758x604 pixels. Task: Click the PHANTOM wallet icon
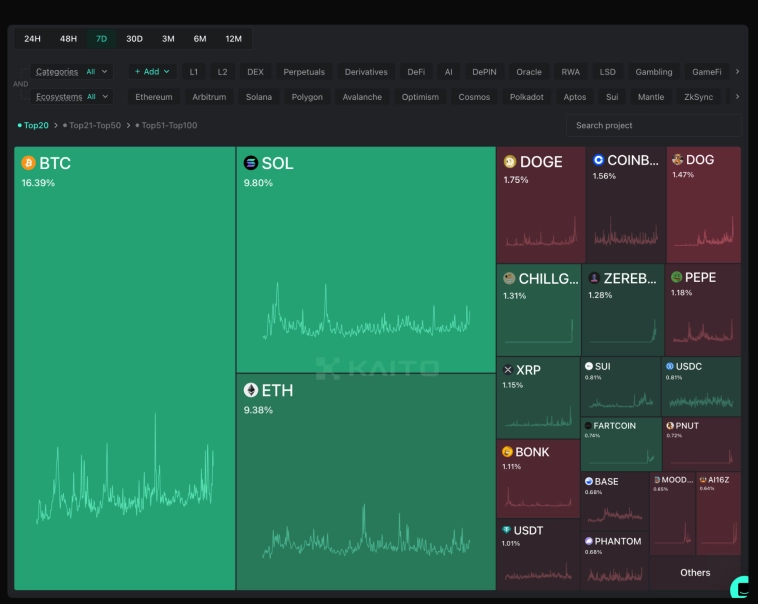click(x=589, y=541)
